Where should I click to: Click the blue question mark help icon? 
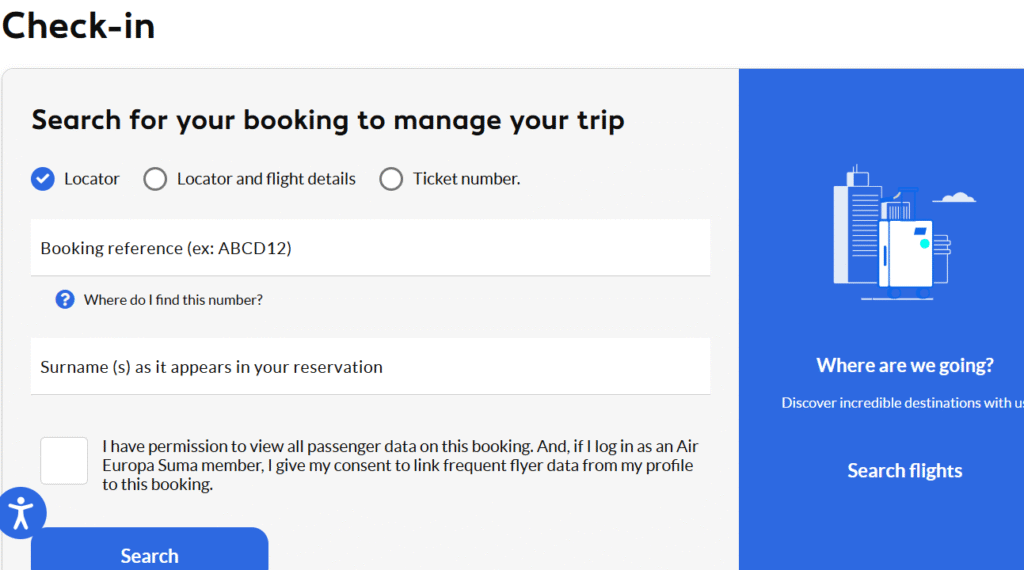[x=65, y=299]
